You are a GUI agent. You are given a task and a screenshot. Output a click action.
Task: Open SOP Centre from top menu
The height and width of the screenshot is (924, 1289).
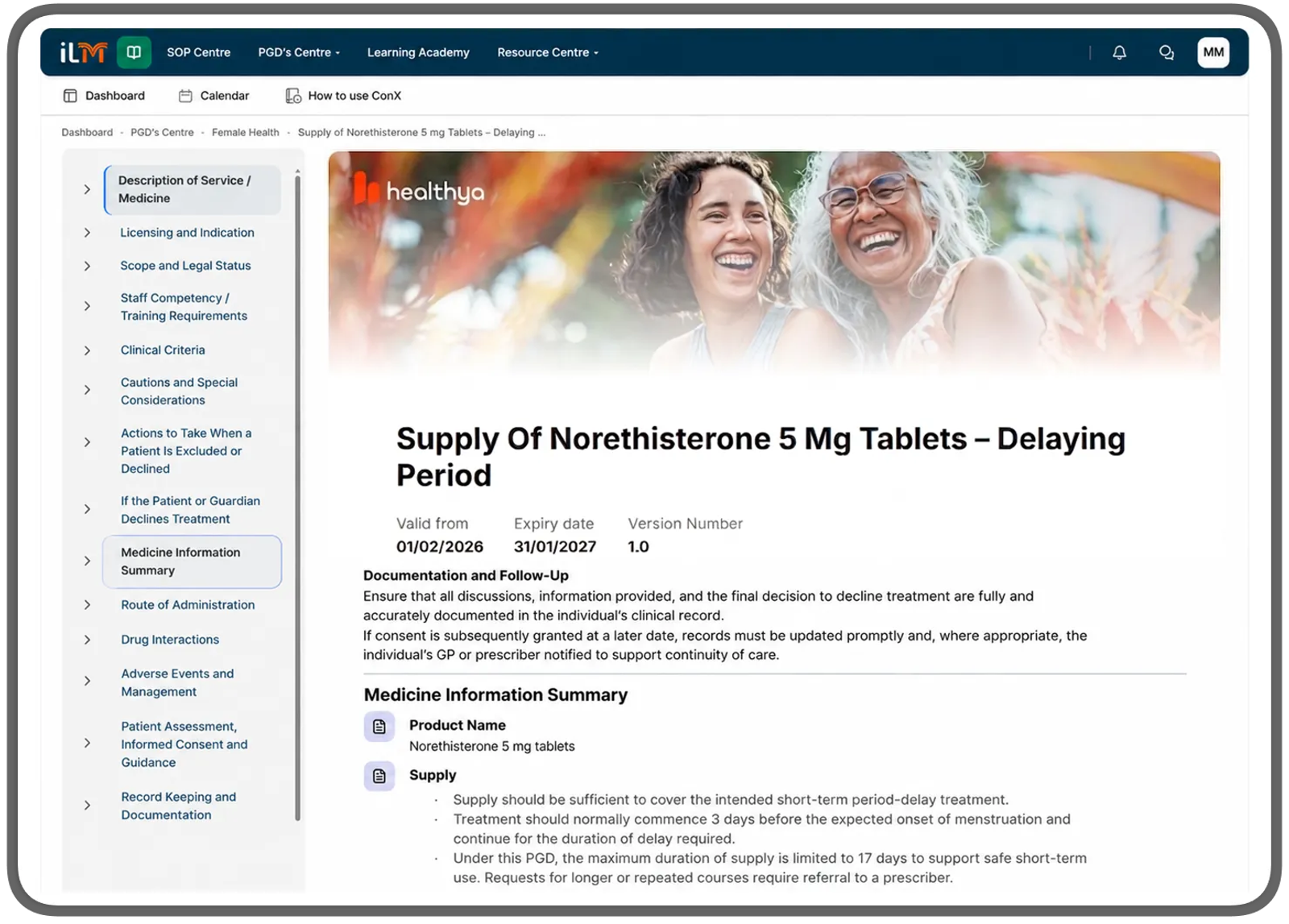pyautogui.click(x=198, y=52)
